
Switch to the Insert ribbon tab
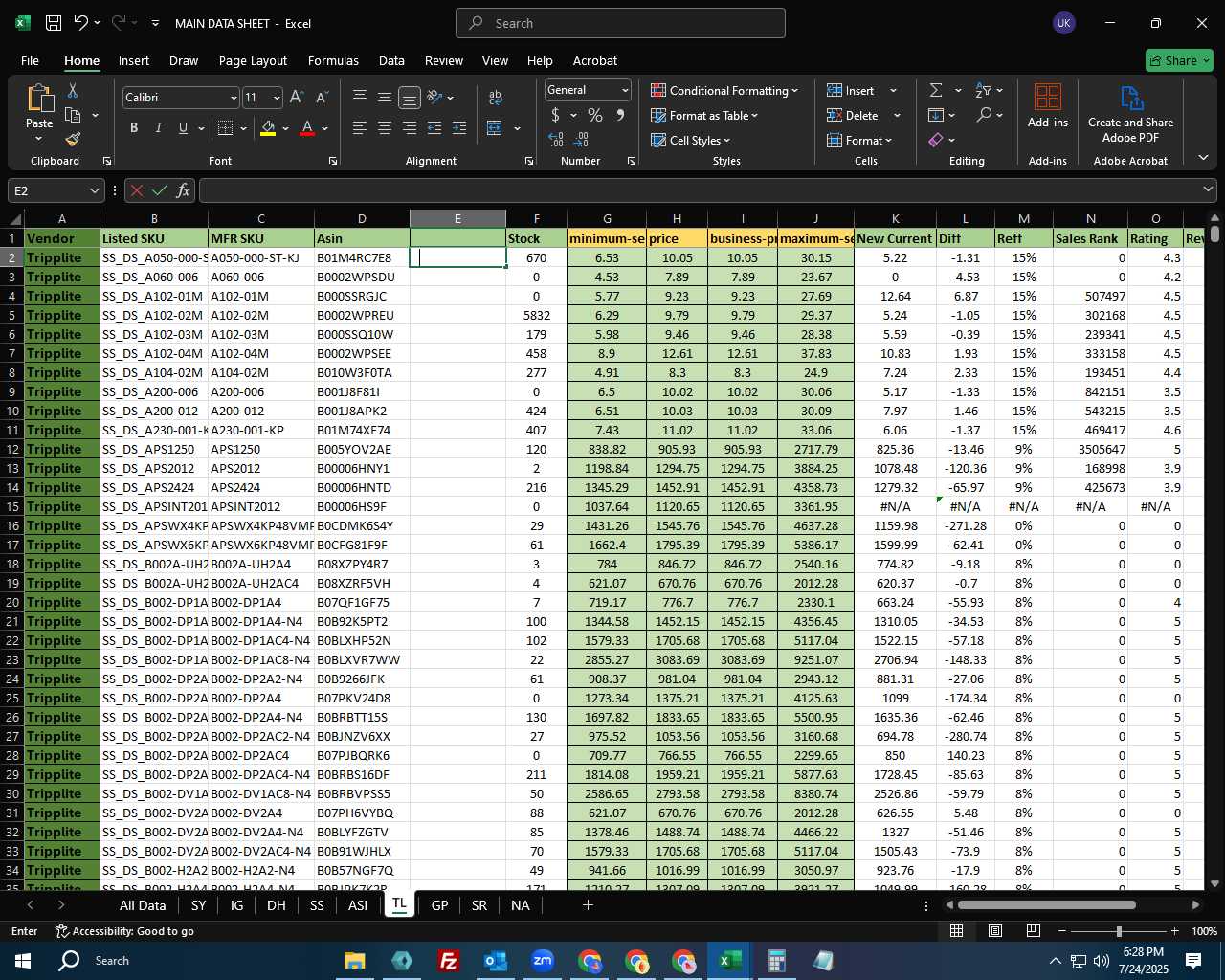tap(134, 60)
